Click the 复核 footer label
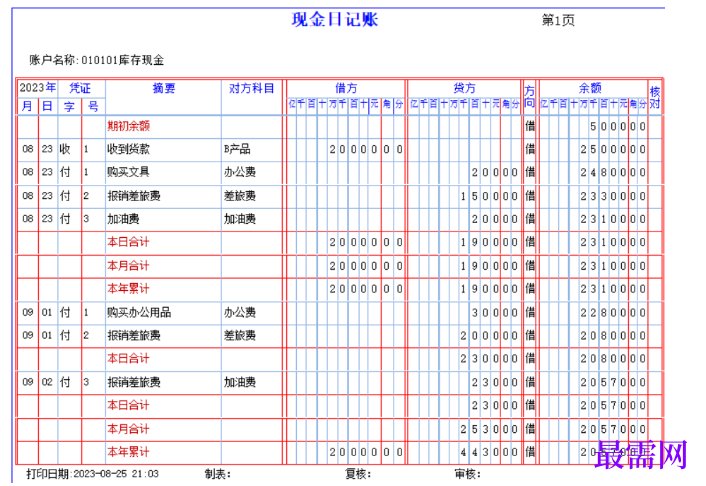Screen dimensions: 706x486 pyautogui.click(x=358, y=474)
